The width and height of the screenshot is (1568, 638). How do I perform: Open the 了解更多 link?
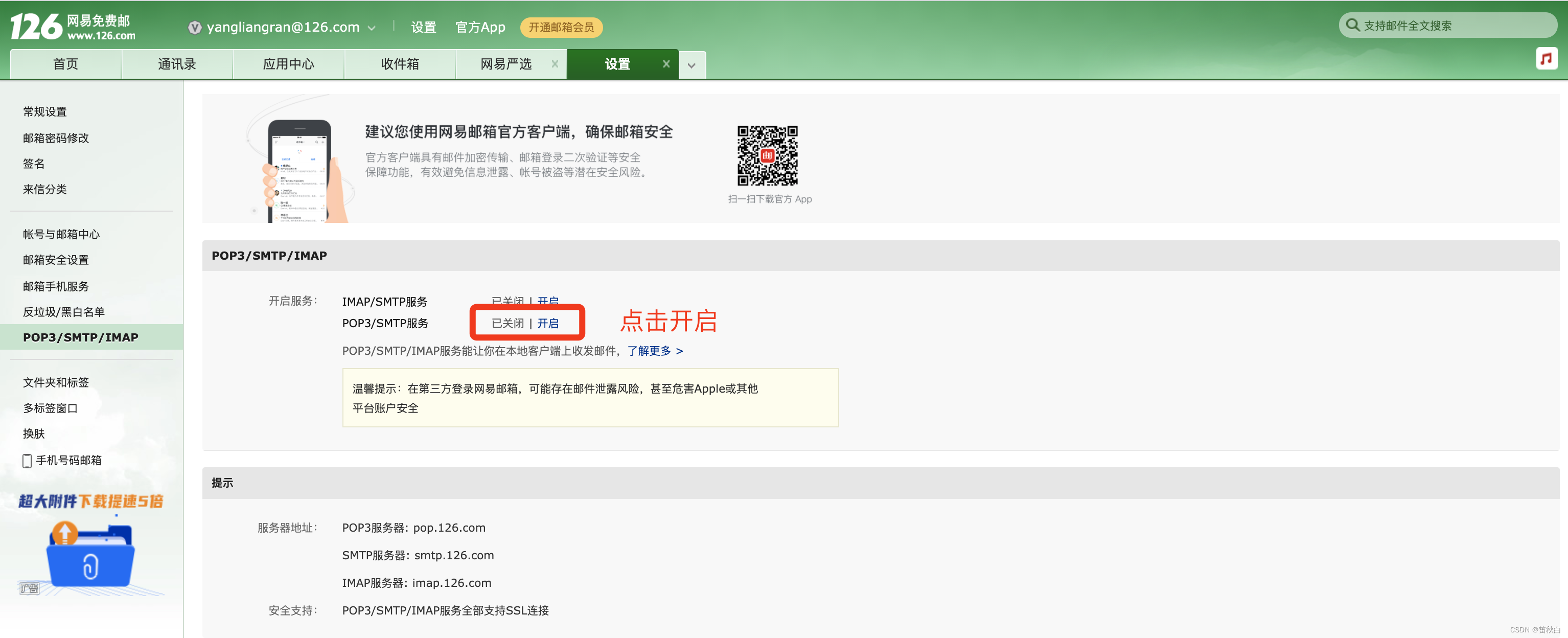[655, 351]
